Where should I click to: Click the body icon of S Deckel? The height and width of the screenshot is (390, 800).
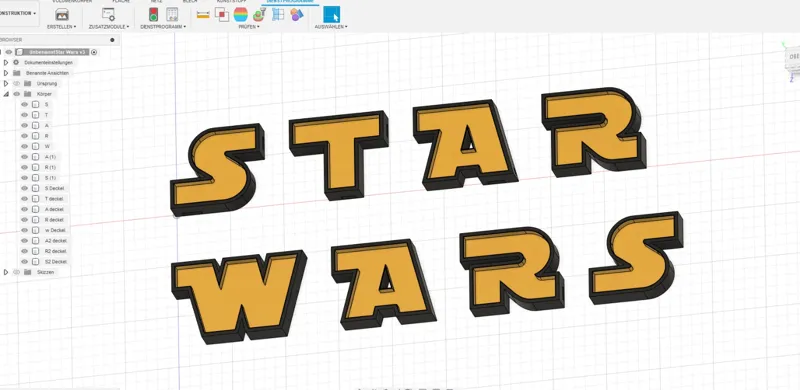[x=35, y=188]
